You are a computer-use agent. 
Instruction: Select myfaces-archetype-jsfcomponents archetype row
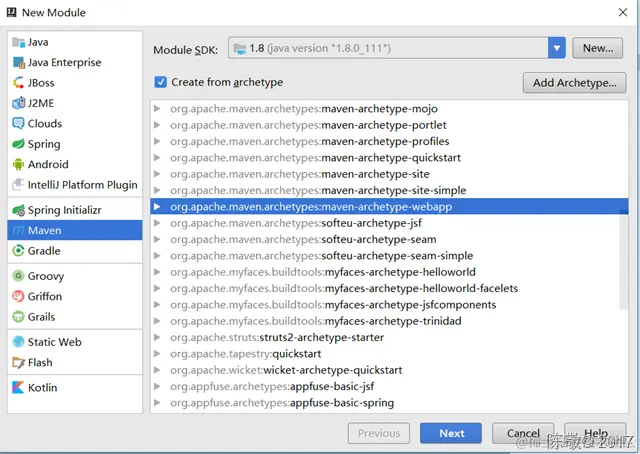pos(389,305)
